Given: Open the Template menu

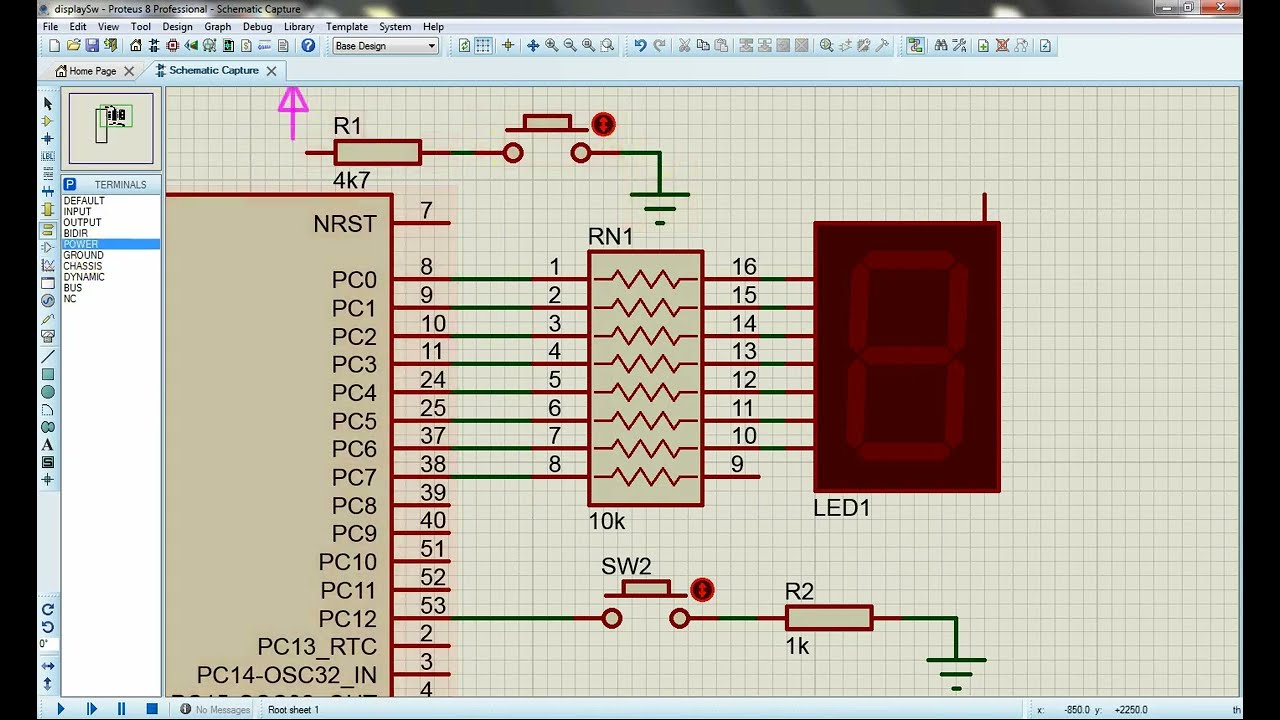Looking at the screenshot, I should coord(347,27).
